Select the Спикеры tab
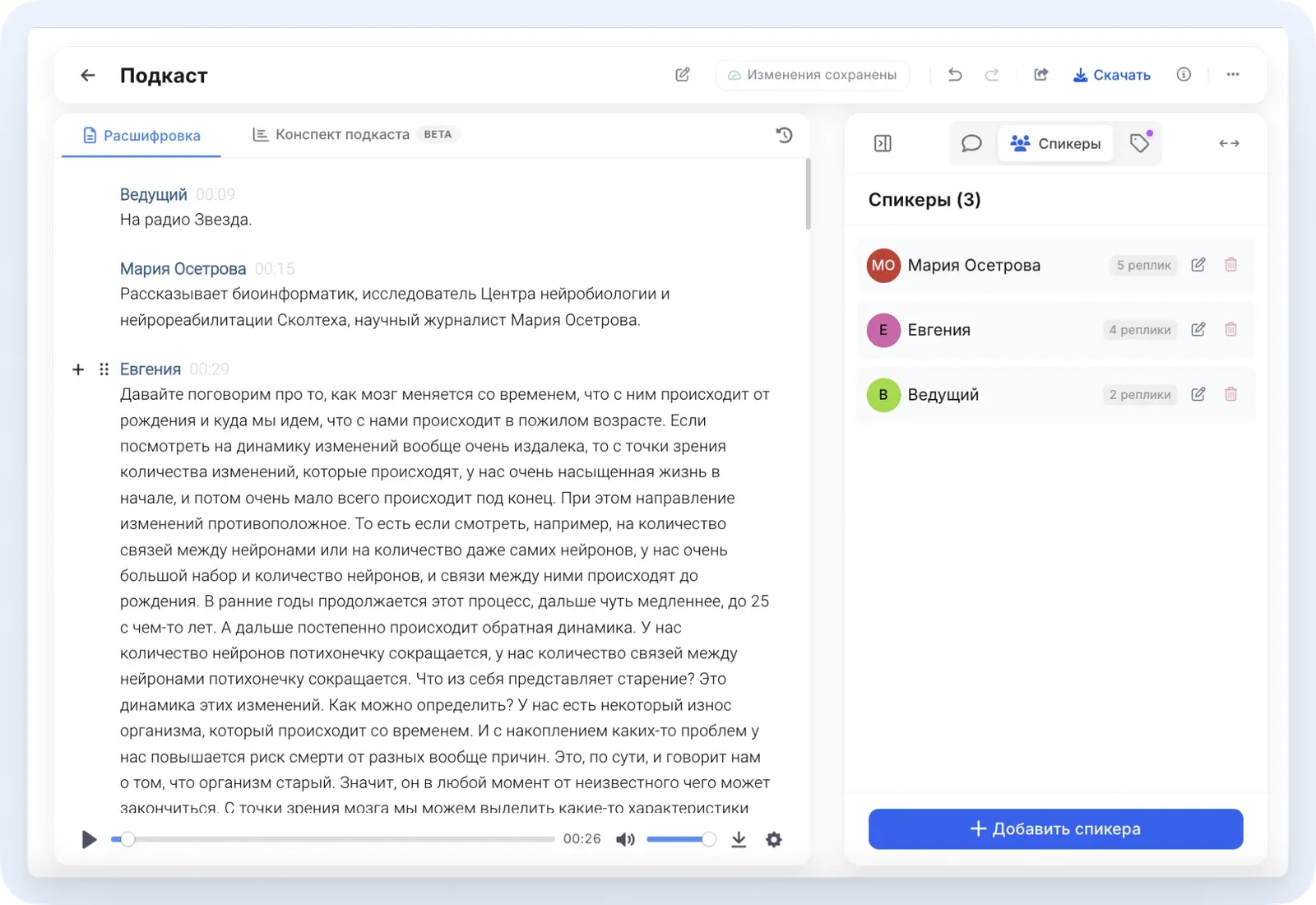This screenshot has height=905, width=1316. [1055, 143]
